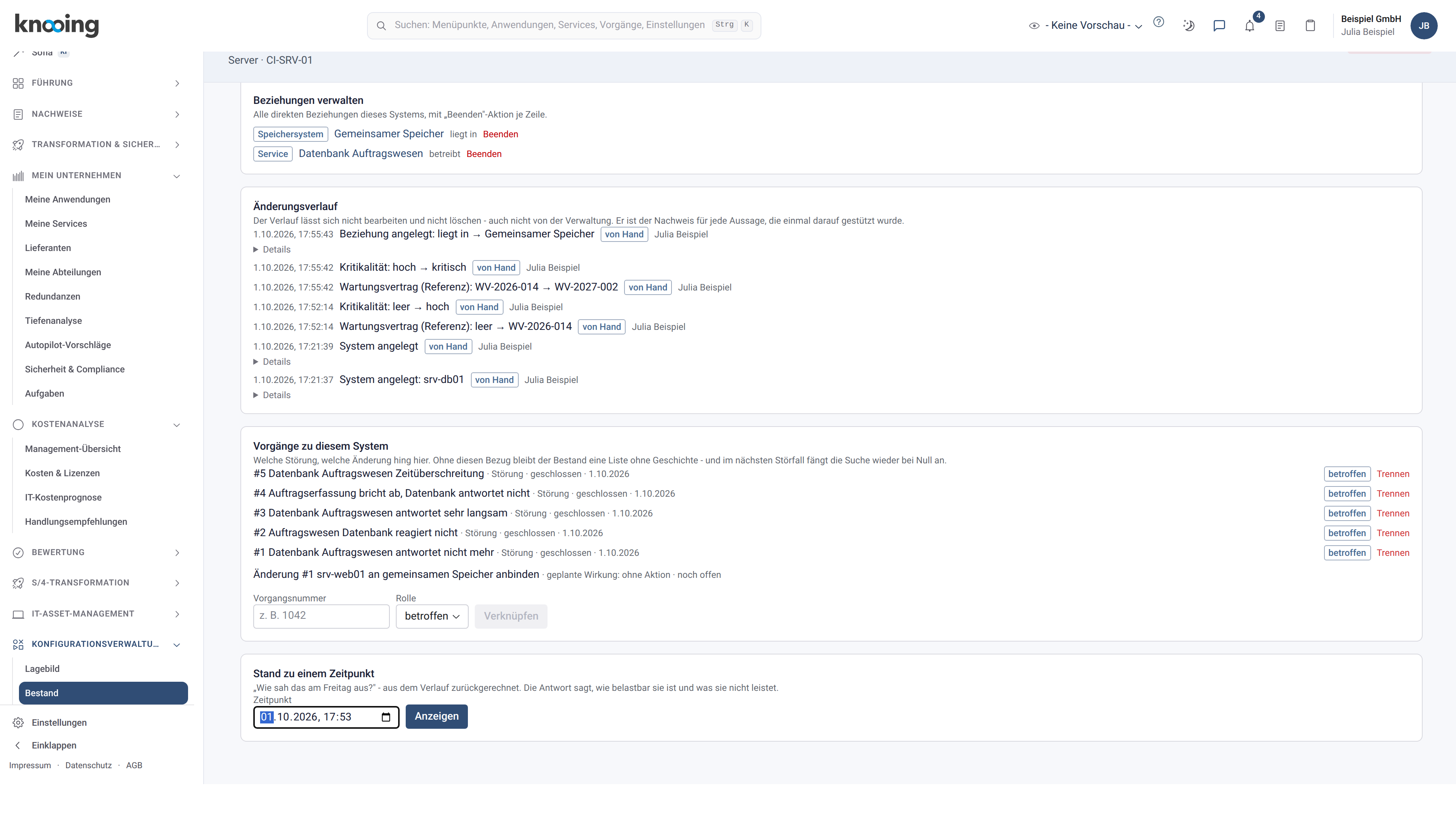Click the IT-Asset-Management laptop icon
Image resolution: width=1456 pixels, height=819 pixels.
(18, 614)
